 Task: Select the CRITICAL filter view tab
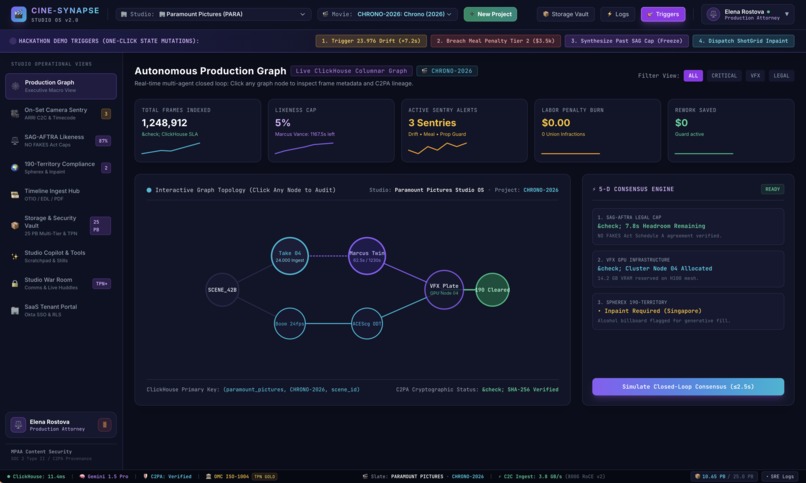click(x=724, y=76)
